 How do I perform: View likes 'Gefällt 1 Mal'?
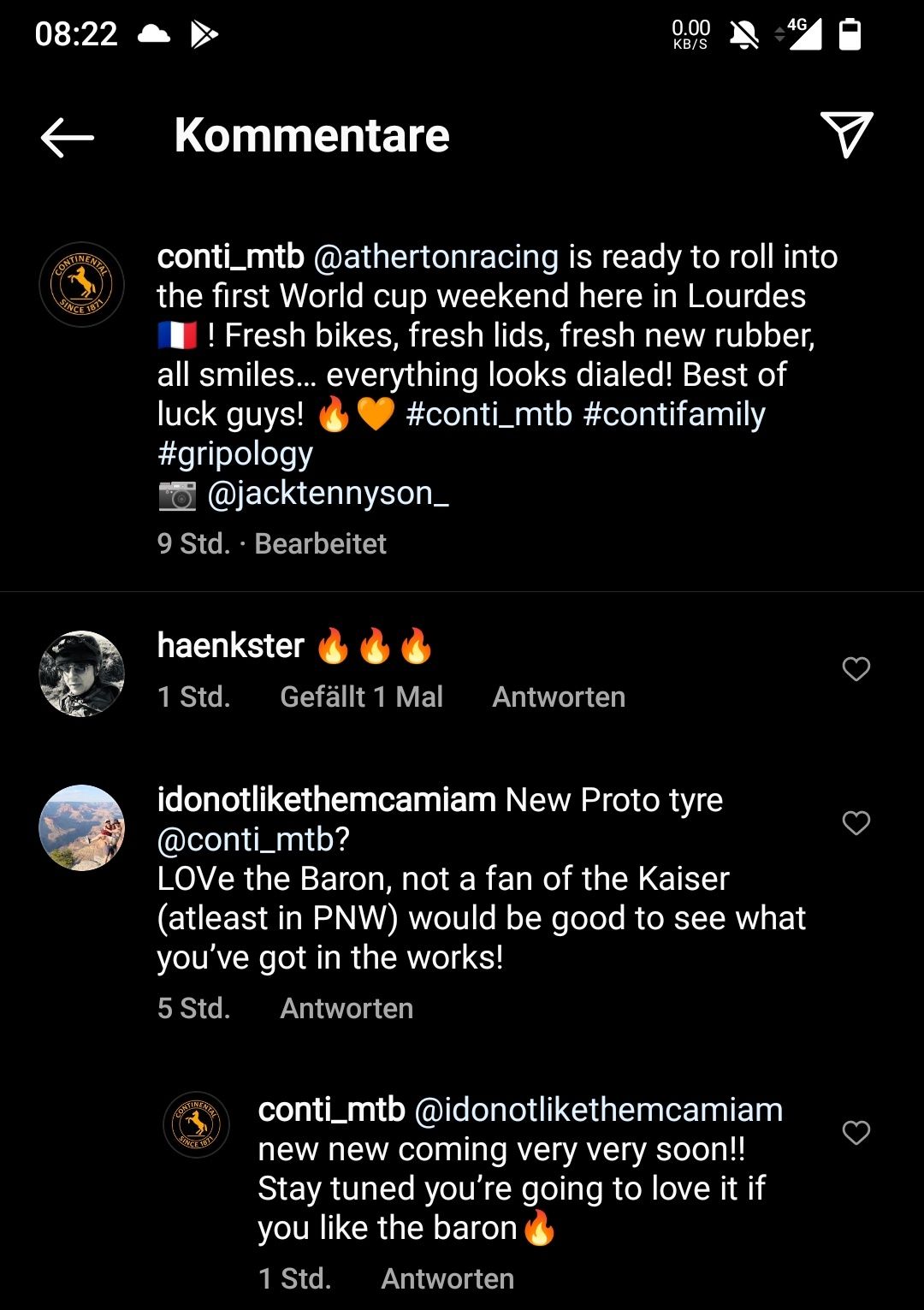(361, 696)
